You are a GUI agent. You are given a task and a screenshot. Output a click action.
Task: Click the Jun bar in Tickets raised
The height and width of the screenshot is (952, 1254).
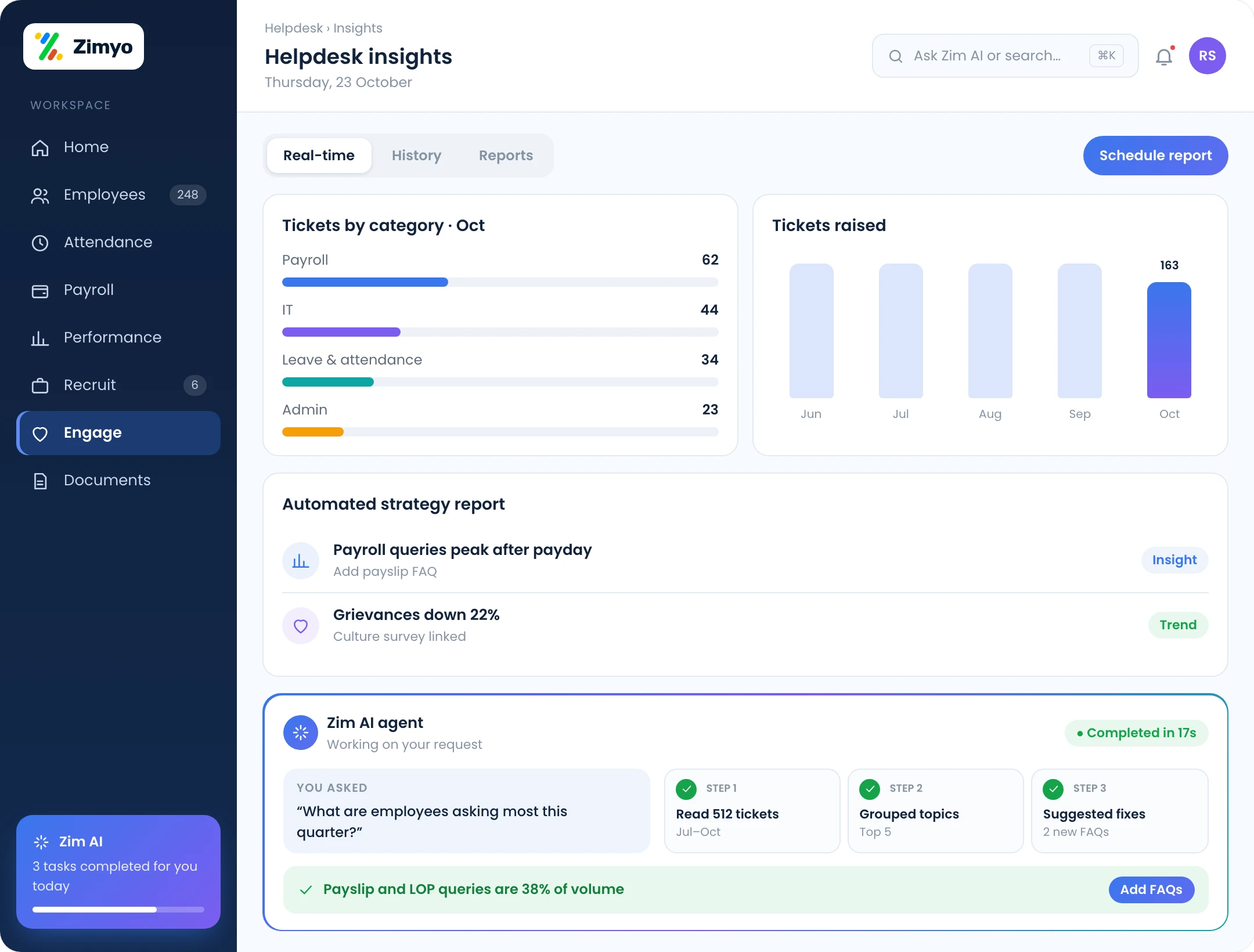[x=811, y=331]
